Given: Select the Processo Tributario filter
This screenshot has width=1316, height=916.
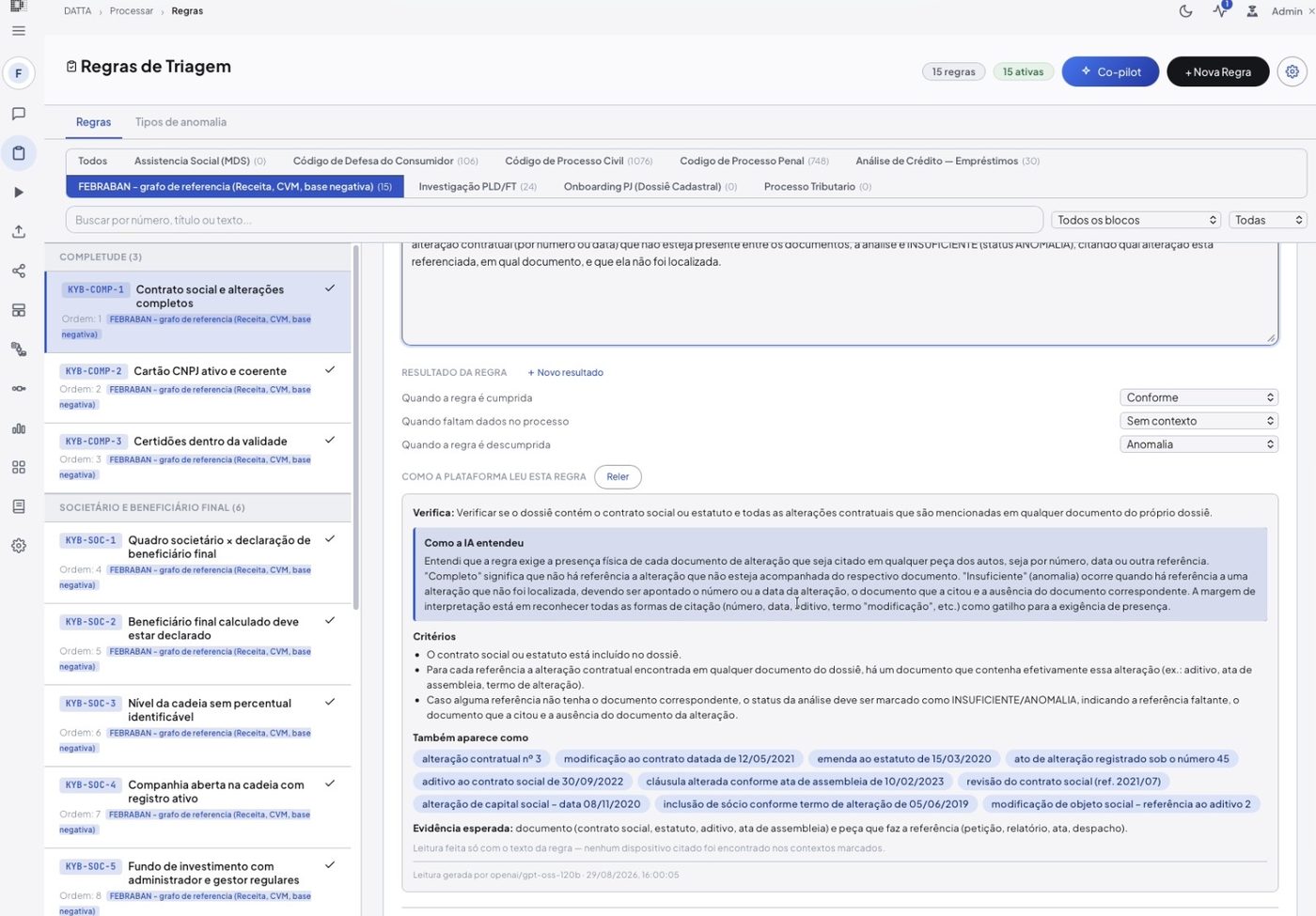Looking at the screenshot, I should (x=818, y=187).
